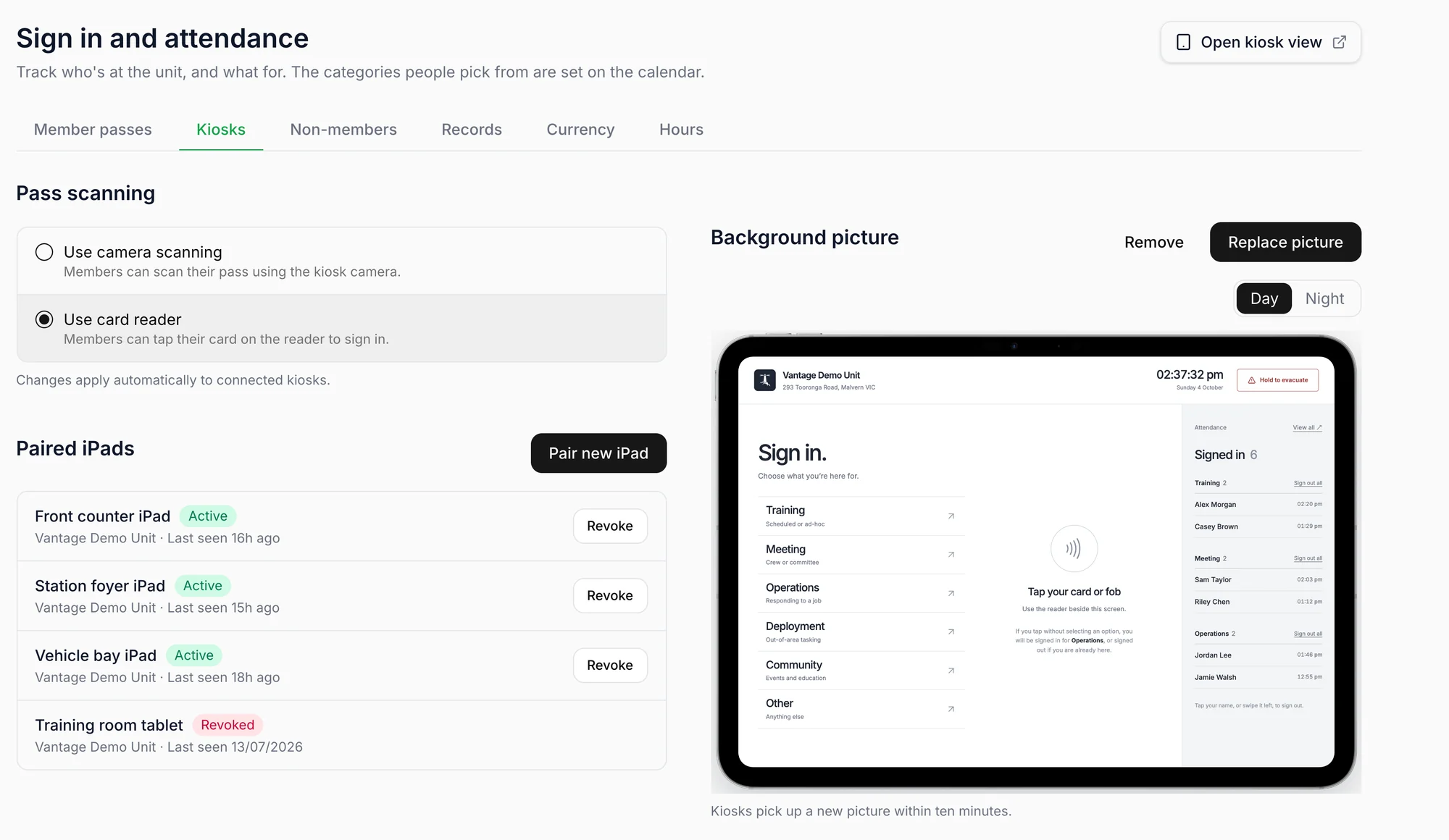Click the Pair new iPad button
Screen dimensions: 1449x840
tap(598, 453)
